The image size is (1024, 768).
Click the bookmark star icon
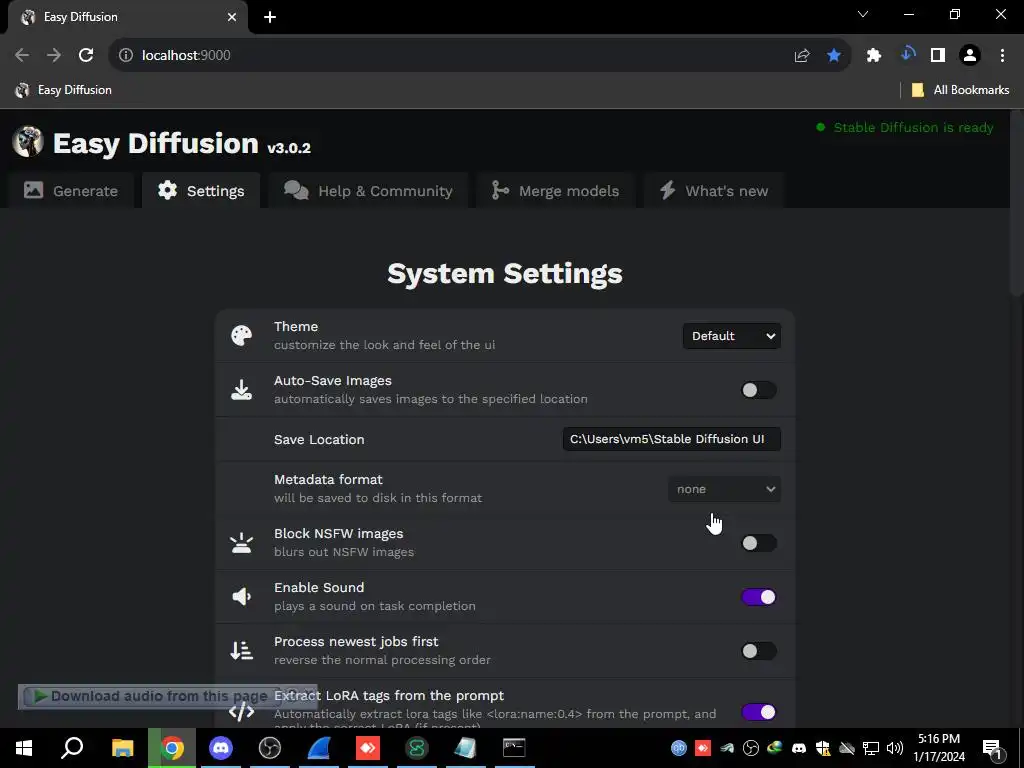point(834,55)
